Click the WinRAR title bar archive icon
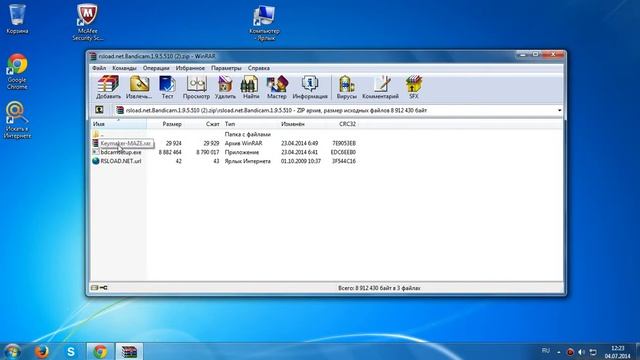Screen dimensions: 640x360 coord(93,56)
